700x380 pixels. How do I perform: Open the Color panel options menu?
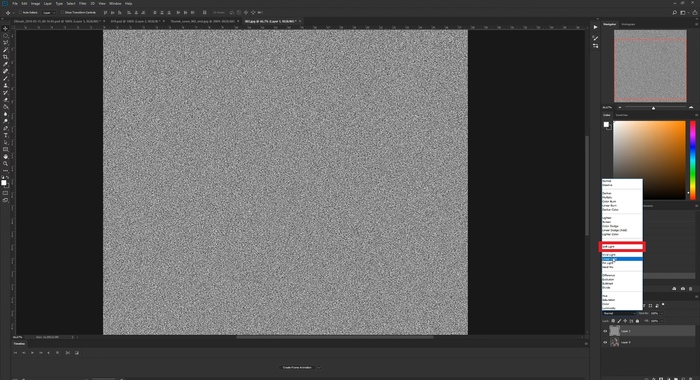[x=696, y=115]
